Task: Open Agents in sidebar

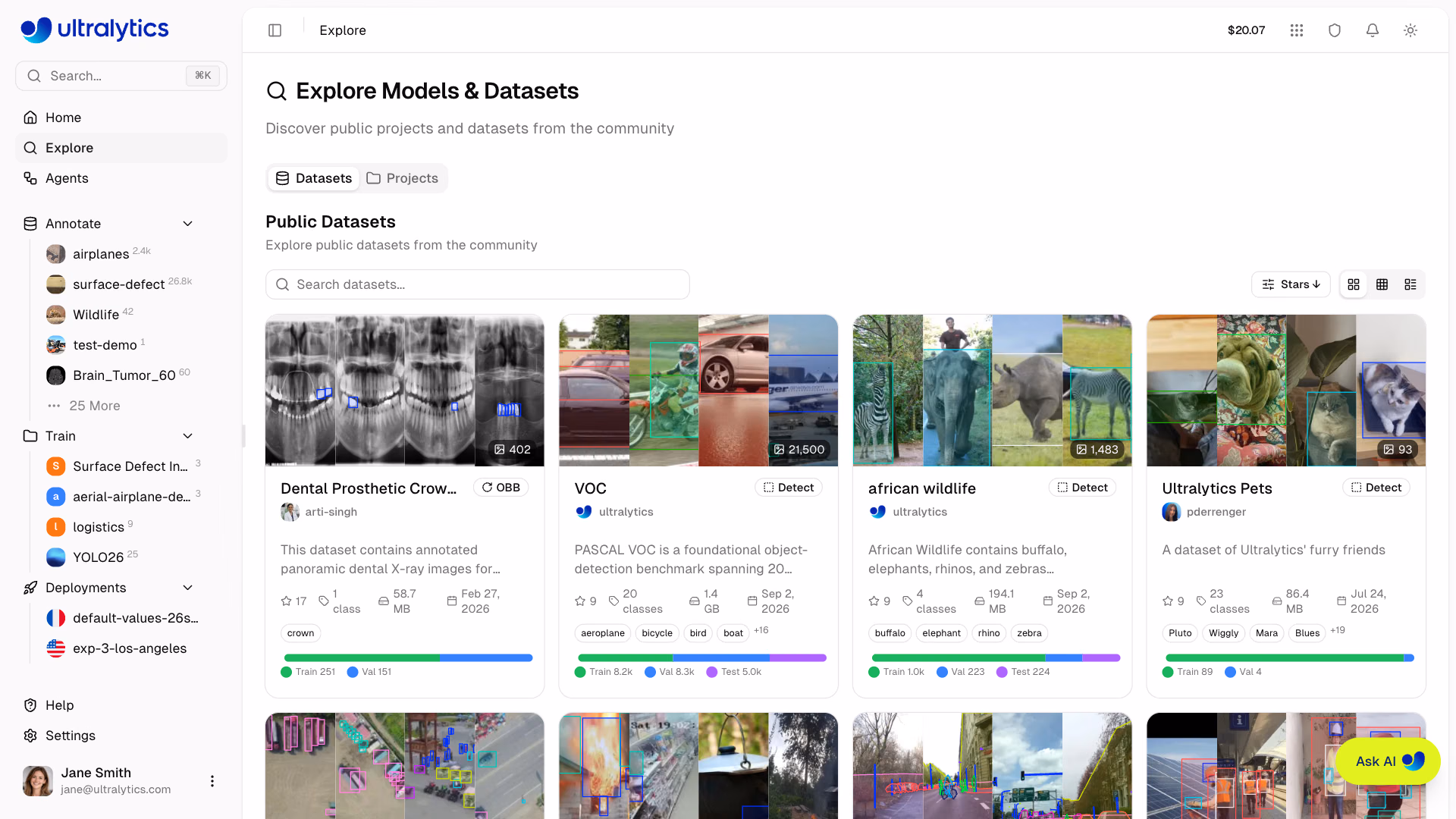Action: (121, 178)
